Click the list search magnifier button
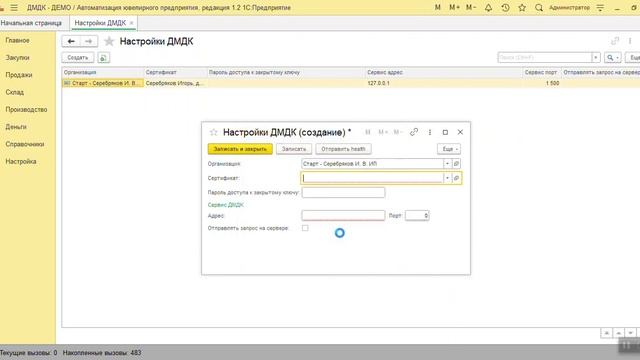Viewport: 640px width, 360px height. (612, 58)
